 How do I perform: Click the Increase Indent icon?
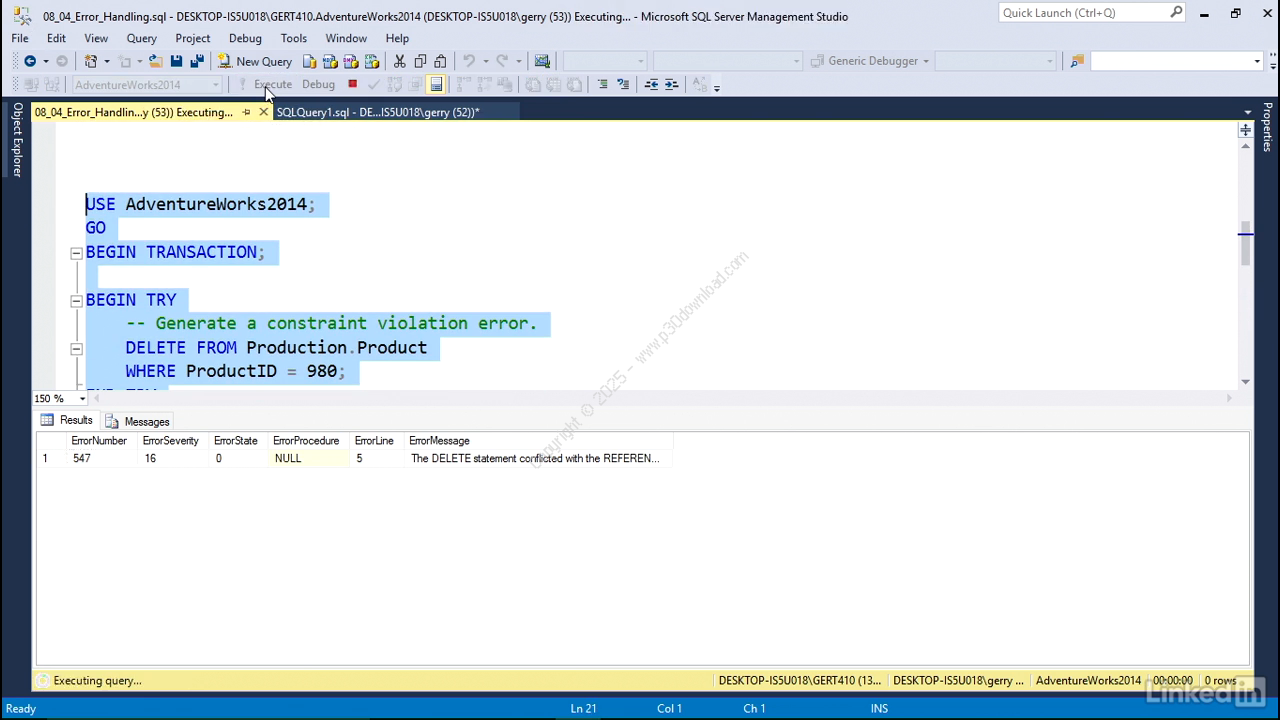pos(672,84)
